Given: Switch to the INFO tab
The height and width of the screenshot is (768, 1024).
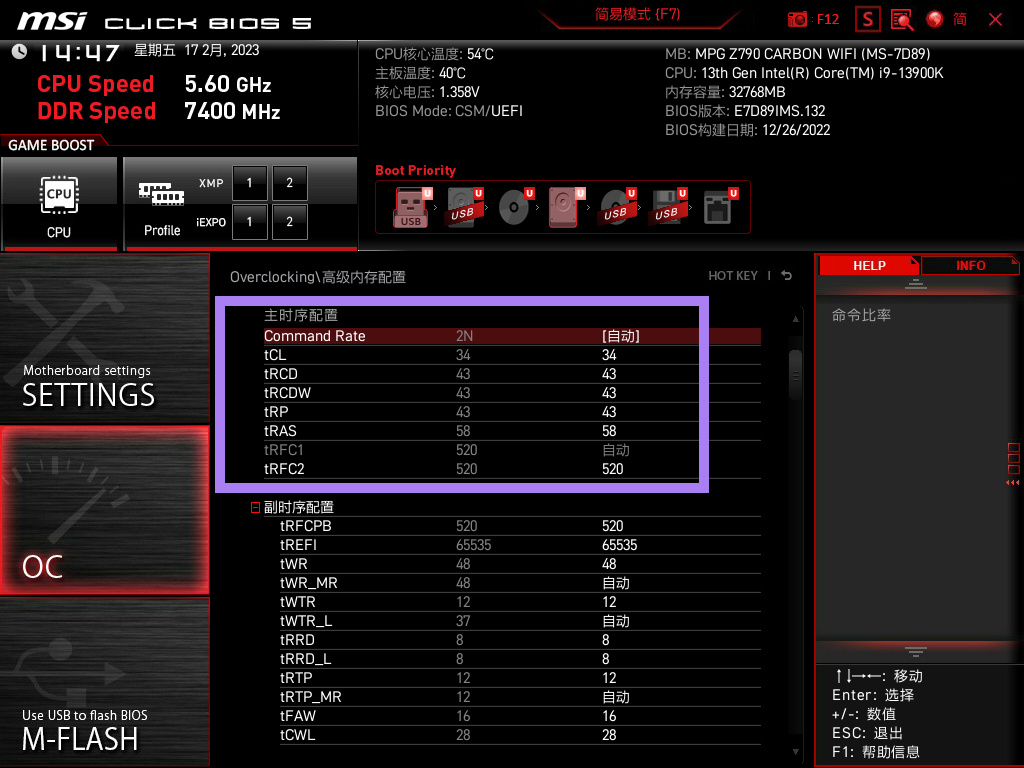Looking at the screenshot, I should click(x=970, y=266).
